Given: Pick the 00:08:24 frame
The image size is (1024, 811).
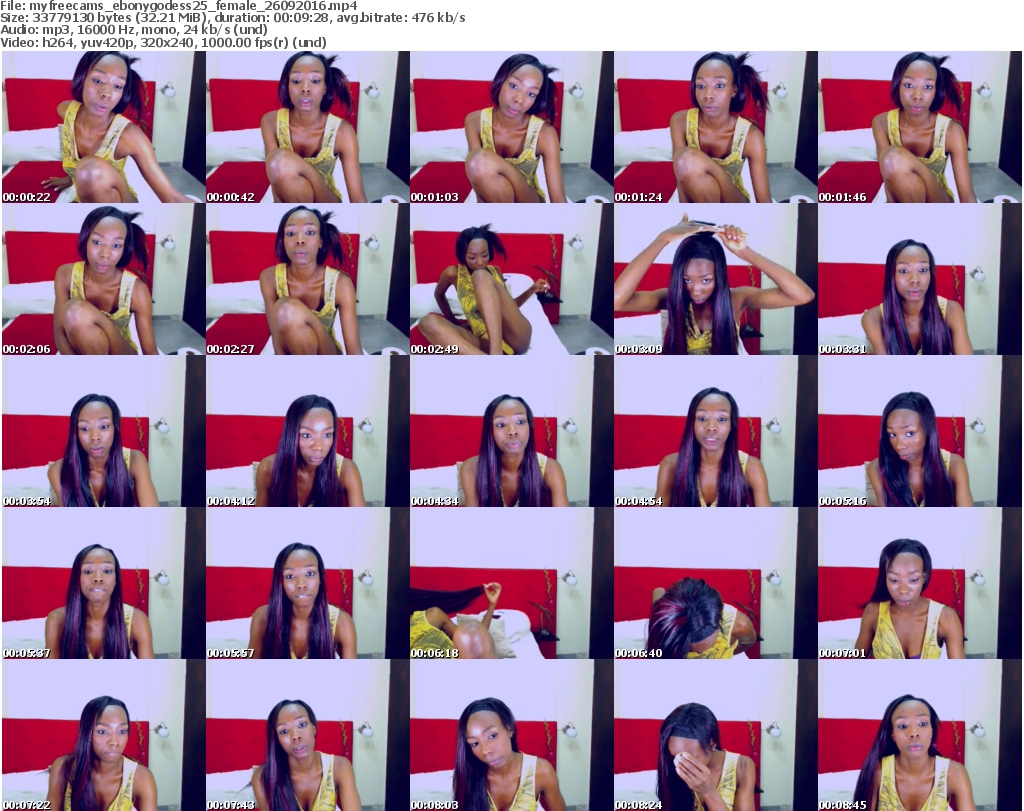Looking at the screenshot, I should [716, 735].
